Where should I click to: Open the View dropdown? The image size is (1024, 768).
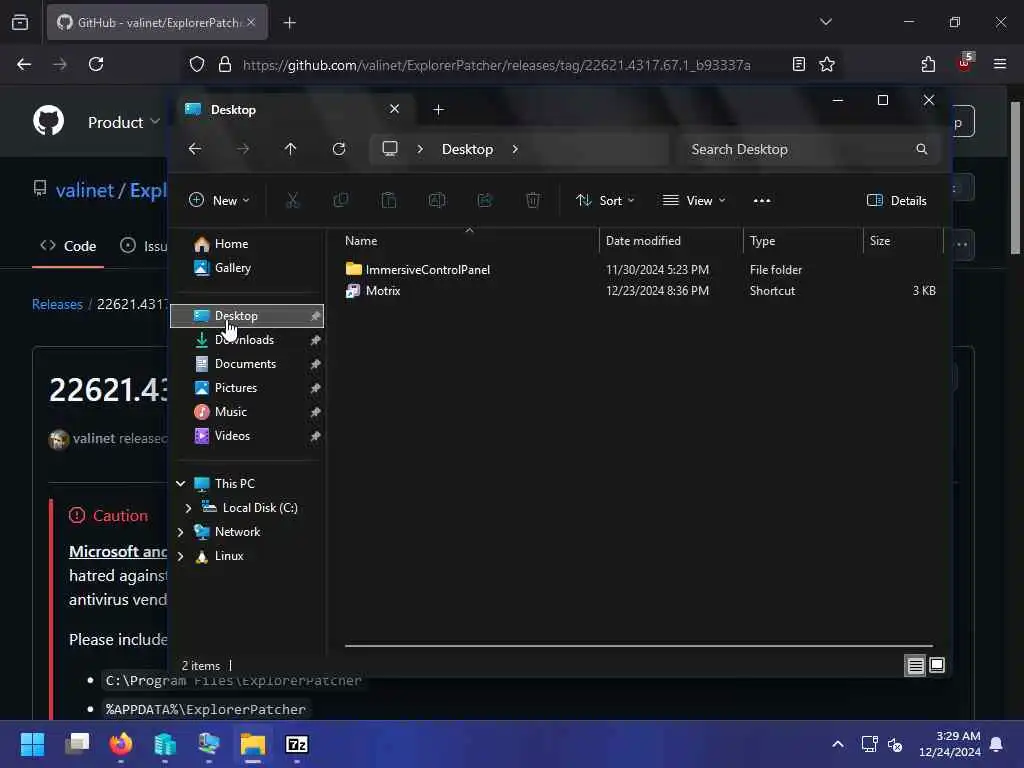click(x=694, y=200)
